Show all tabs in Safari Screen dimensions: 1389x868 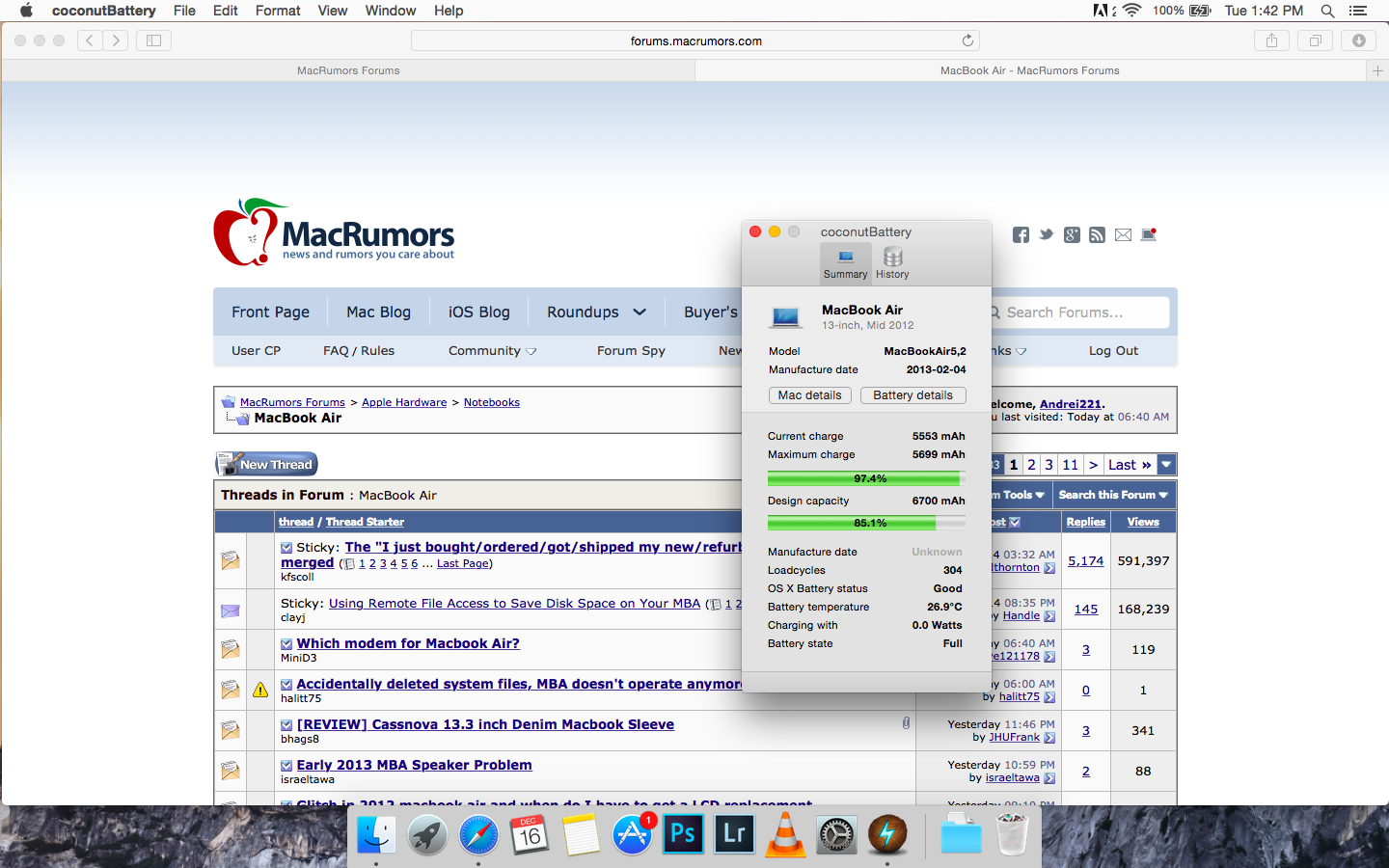pos(1315,41)
